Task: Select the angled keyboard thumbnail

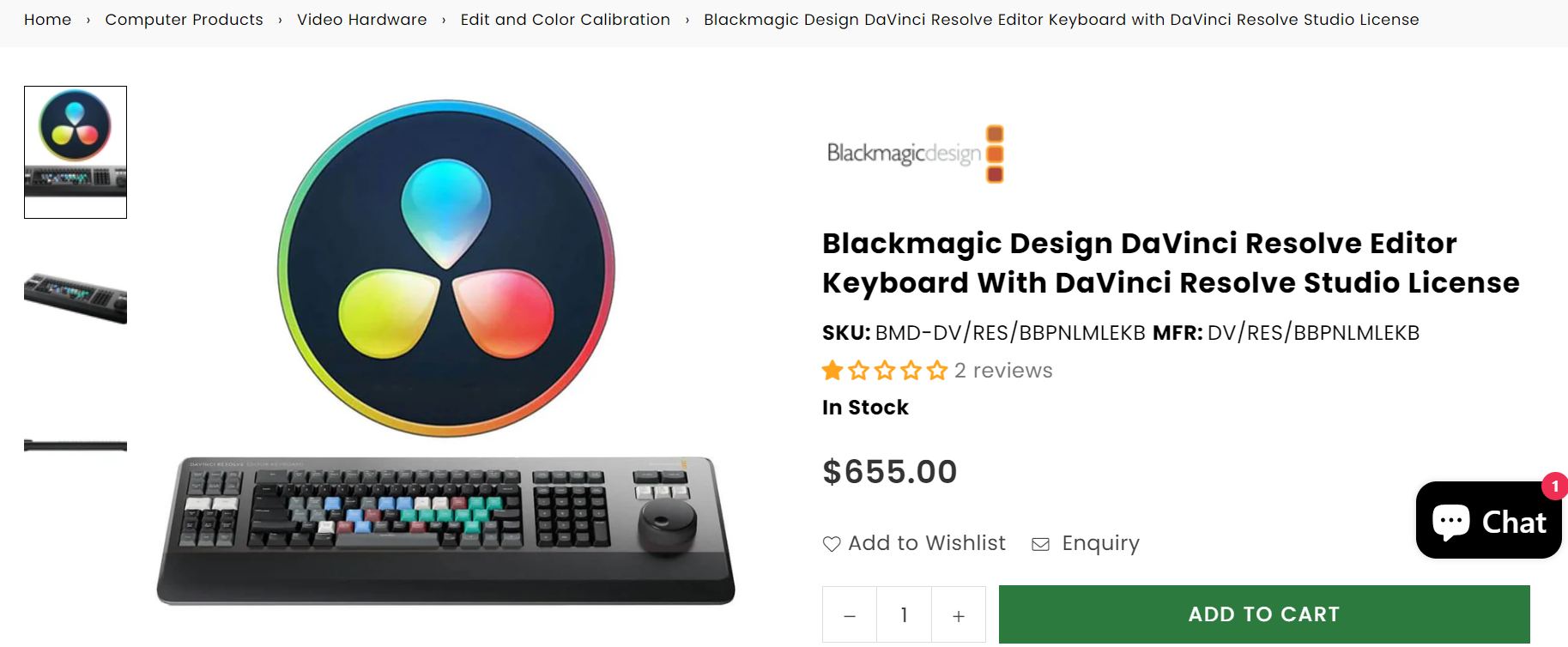Action: 76,297
